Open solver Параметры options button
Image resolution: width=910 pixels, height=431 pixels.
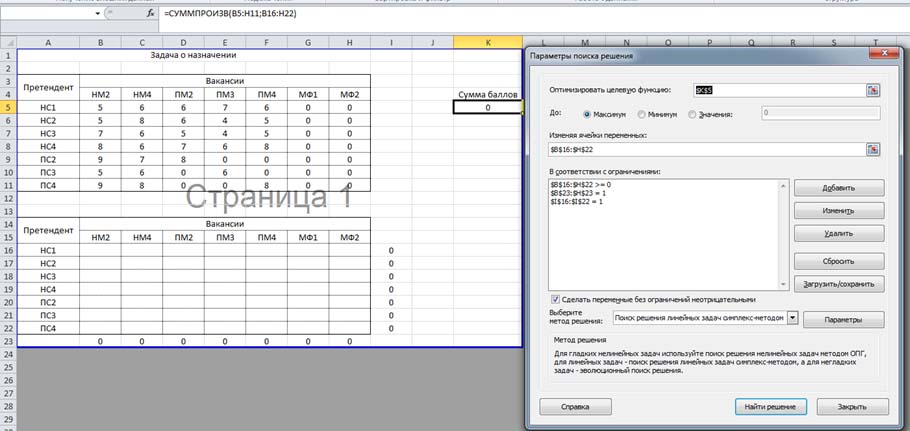(x=843, y=320)
